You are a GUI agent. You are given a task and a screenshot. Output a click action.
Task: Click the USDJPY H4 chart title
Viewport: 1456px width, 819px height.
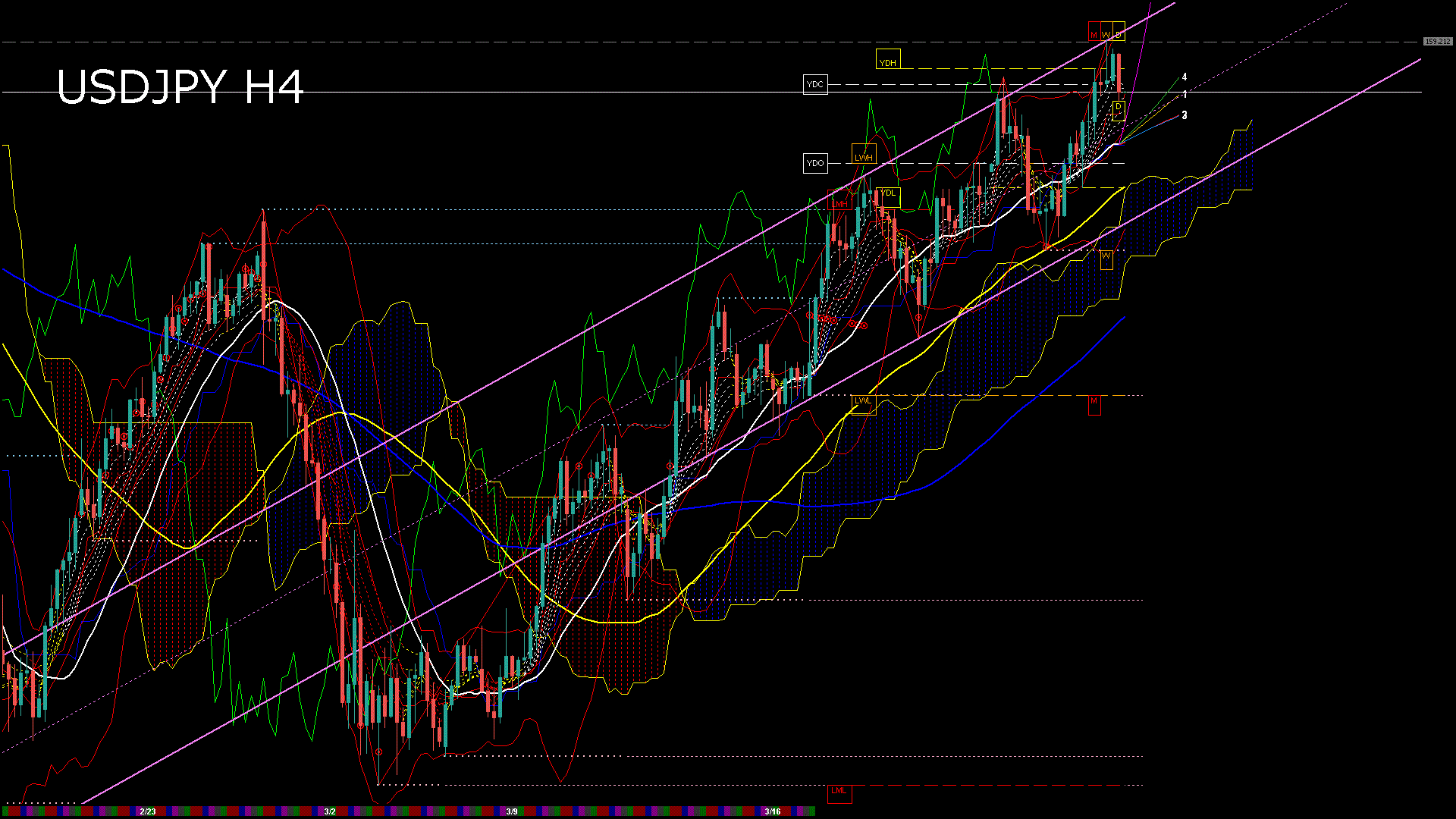(180, 87)
